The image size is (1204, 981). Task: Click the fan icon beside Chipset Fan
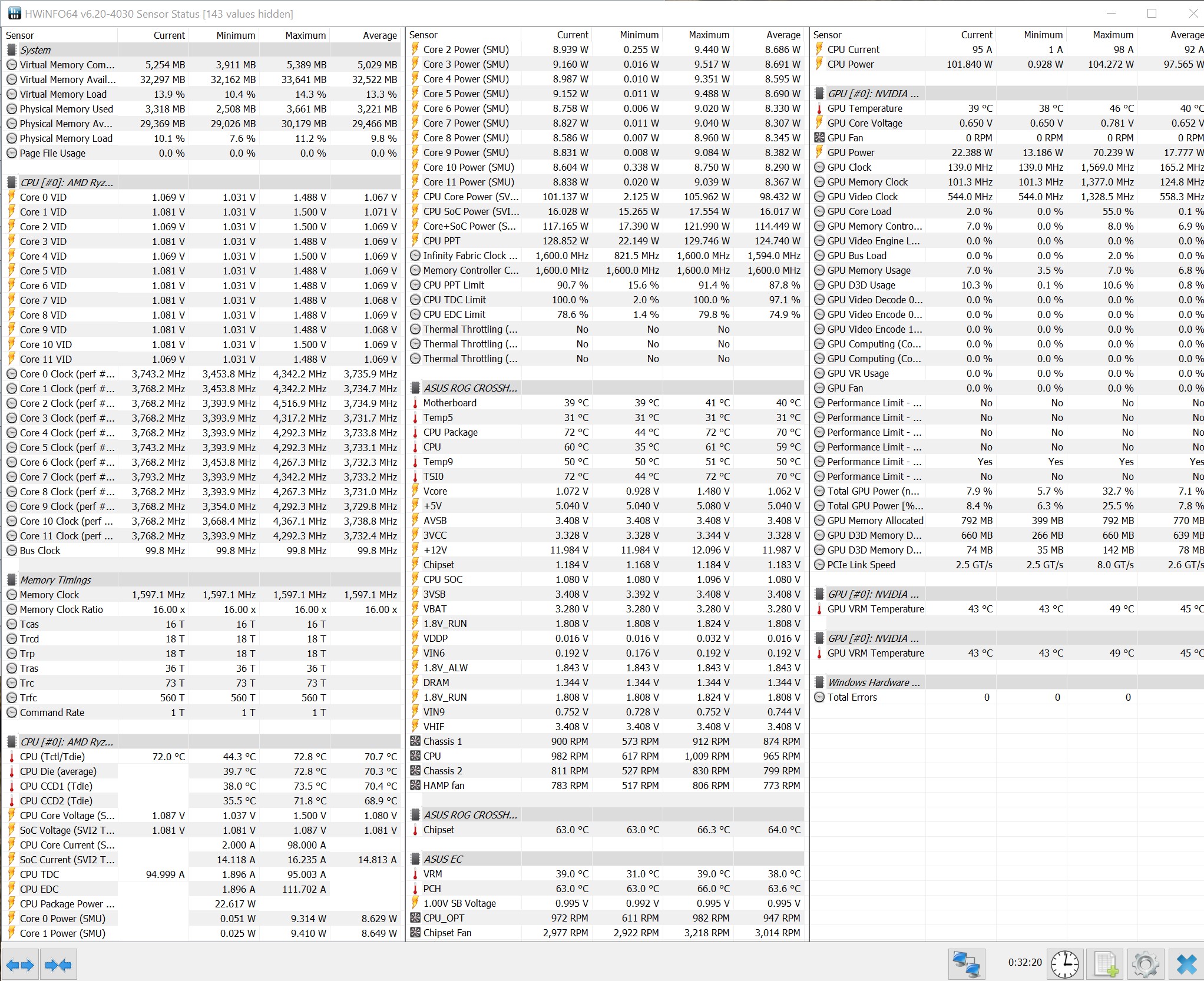pos(415,933)
